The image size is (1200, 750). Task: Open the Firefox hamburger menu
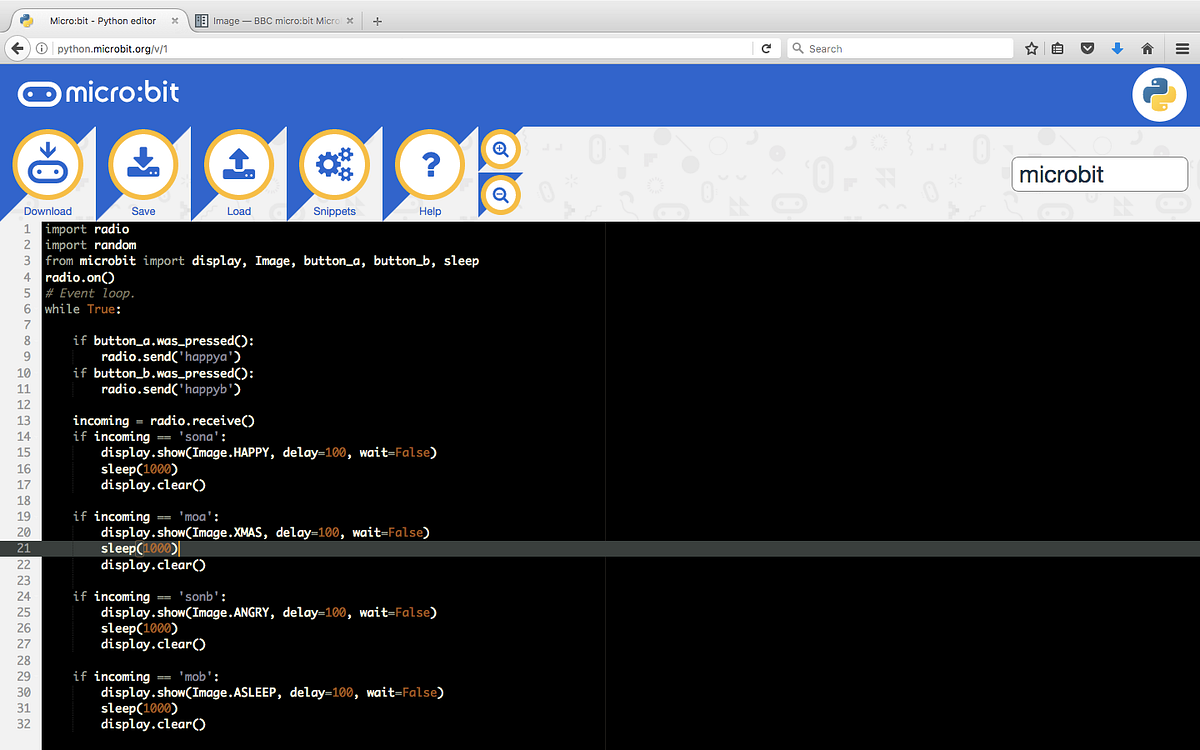pyautogui.click(x=1182, y=47)
